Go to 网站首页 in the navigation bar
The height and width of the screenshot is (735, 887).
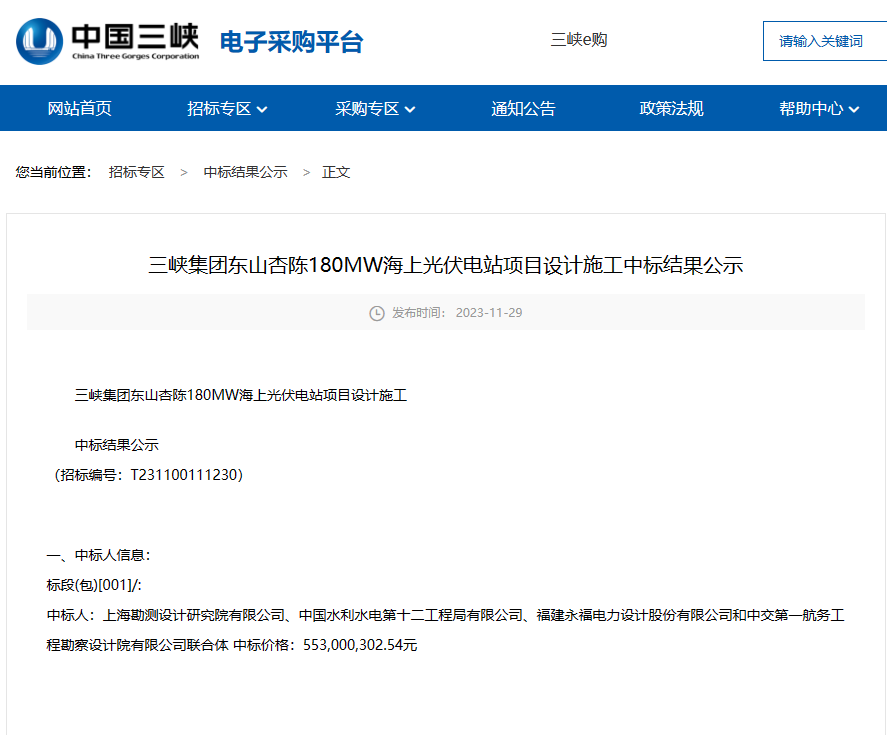coord(80,108)
